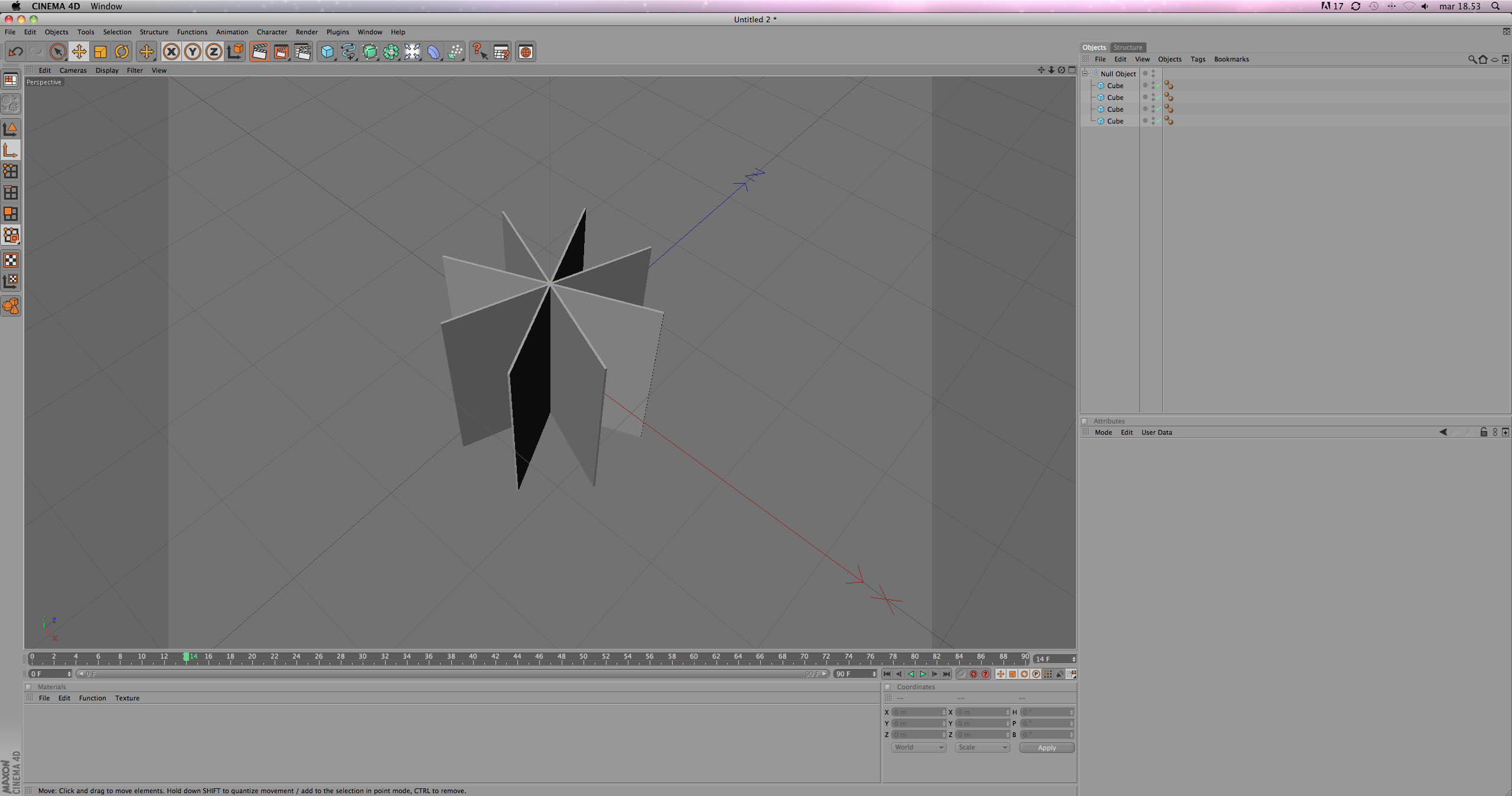Switch to the Structure tab
The image size is (1512, 796).
pos(1128,47)
